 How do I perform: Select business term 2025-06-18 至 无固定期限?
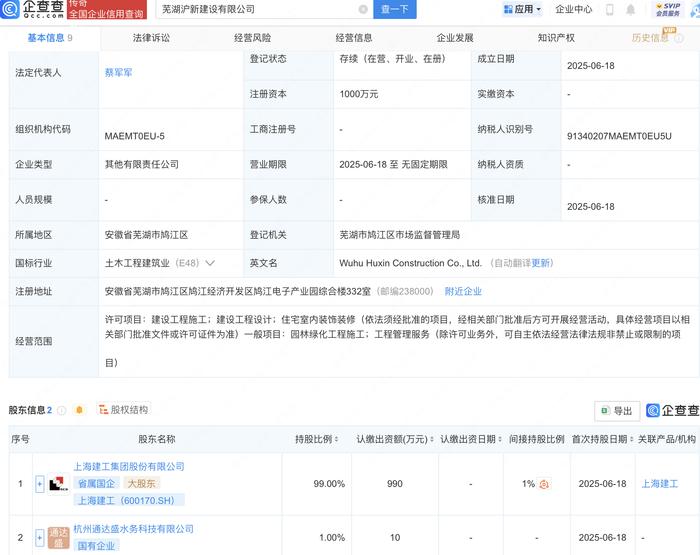pos(393,164)
